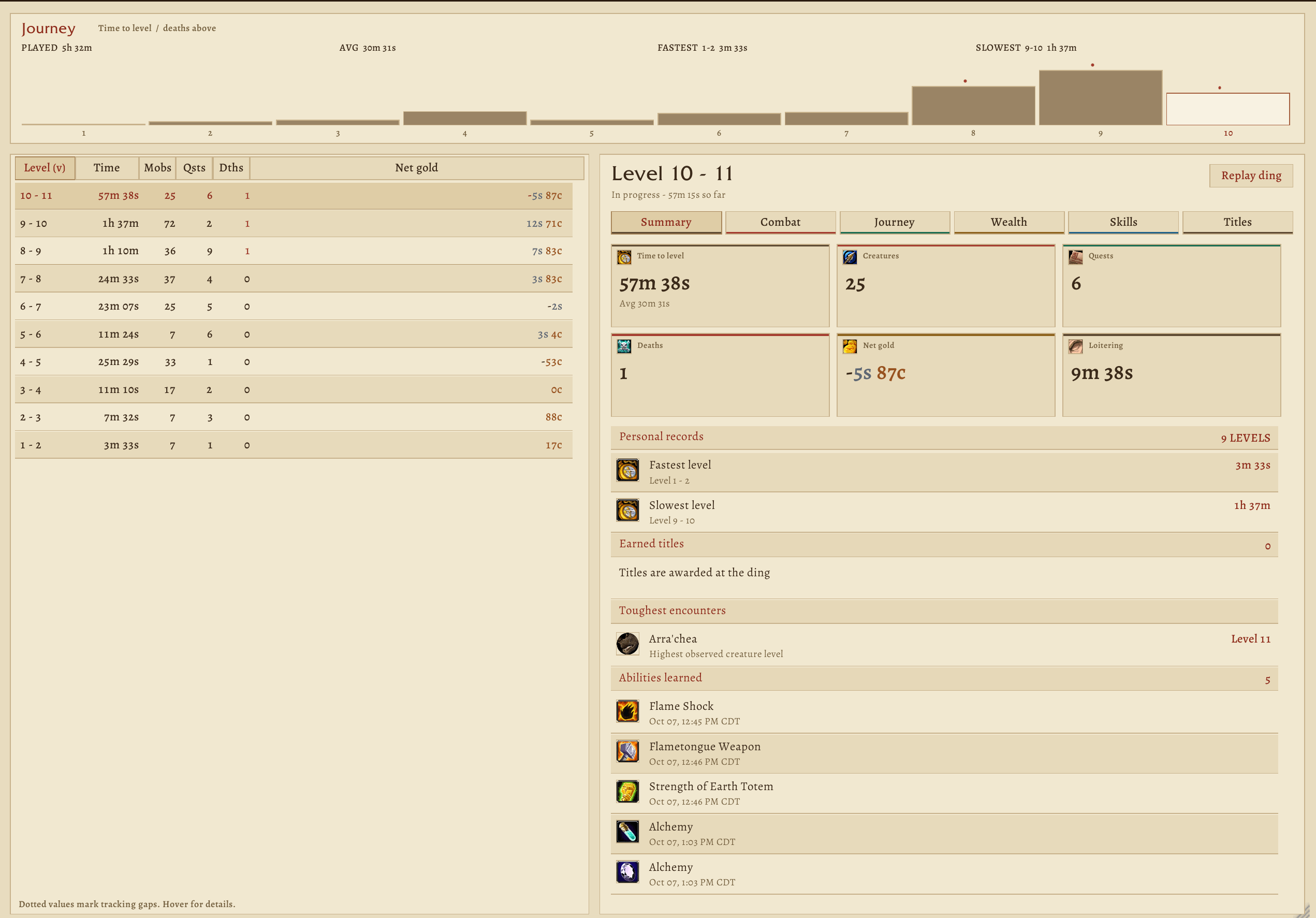This screenshot has height=918, width=1316.
Task: Click the Net gold coins icon
Action: pyautogui.click(x=850, y=346)
